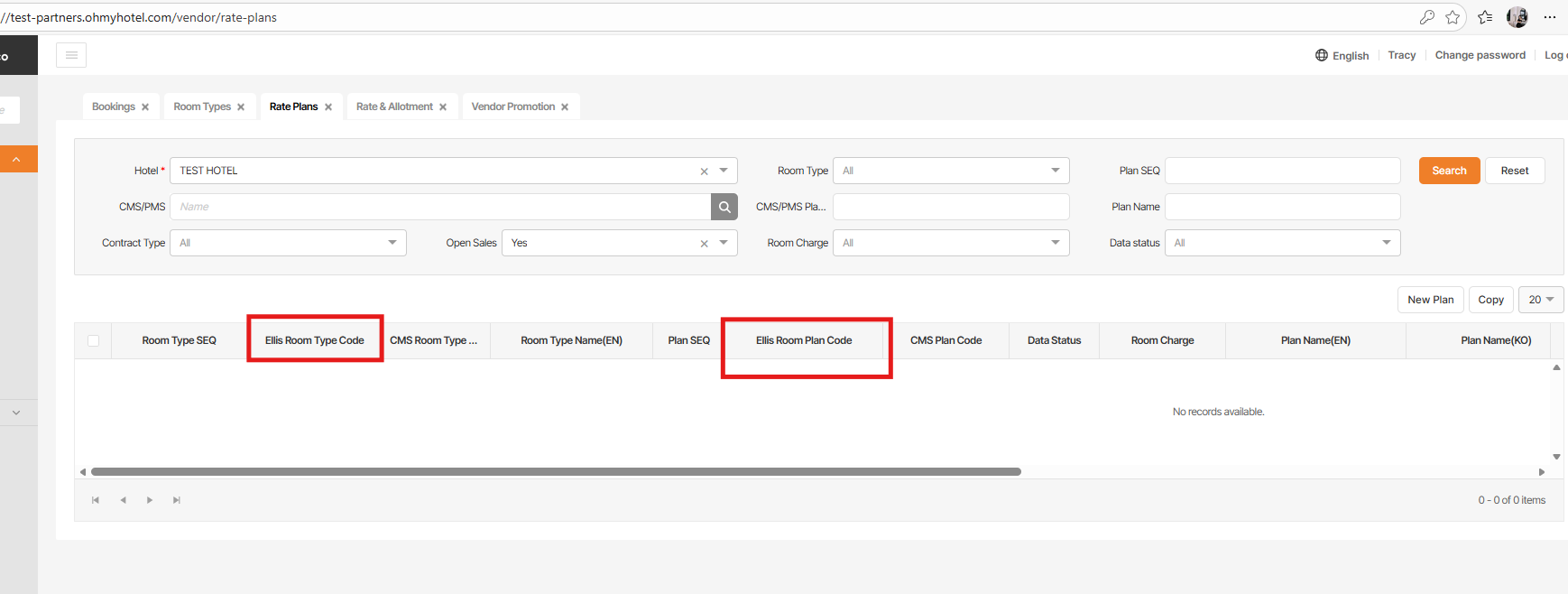
Task: Click the horizontal table scrollbar
Action: (556, 471)
